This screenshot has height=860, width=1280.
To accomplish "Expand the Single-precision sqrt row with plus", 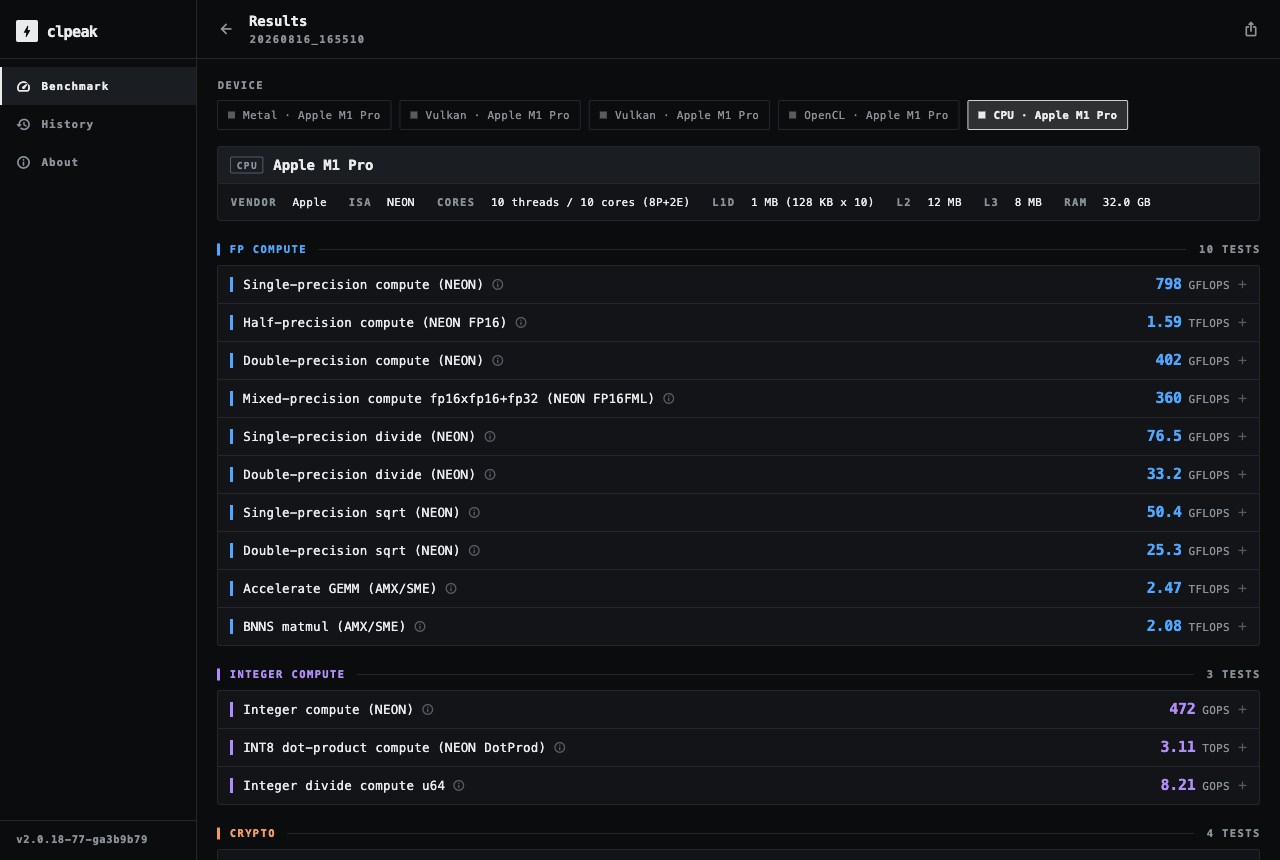I will point(1243,513).
